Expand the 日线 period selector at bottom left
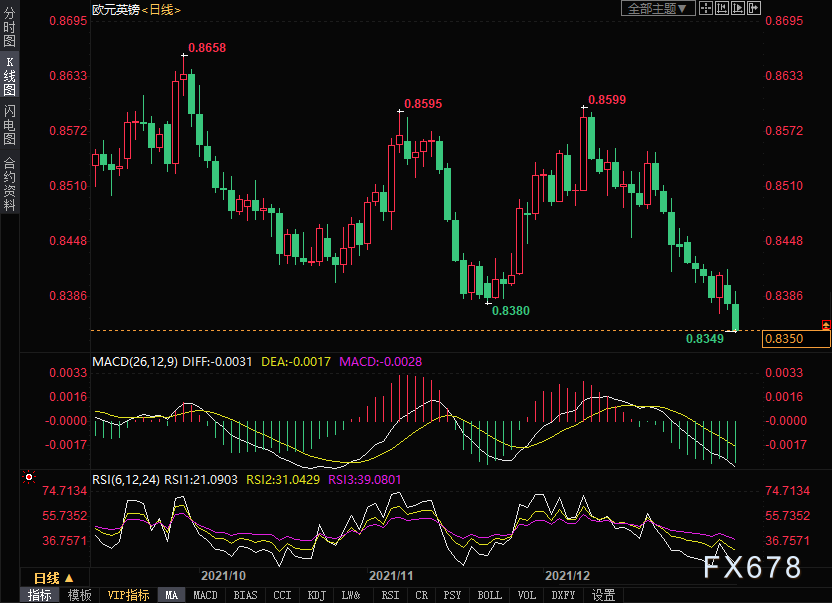The height and width of the screenshot is (603, 832). (x=53, y=578)
